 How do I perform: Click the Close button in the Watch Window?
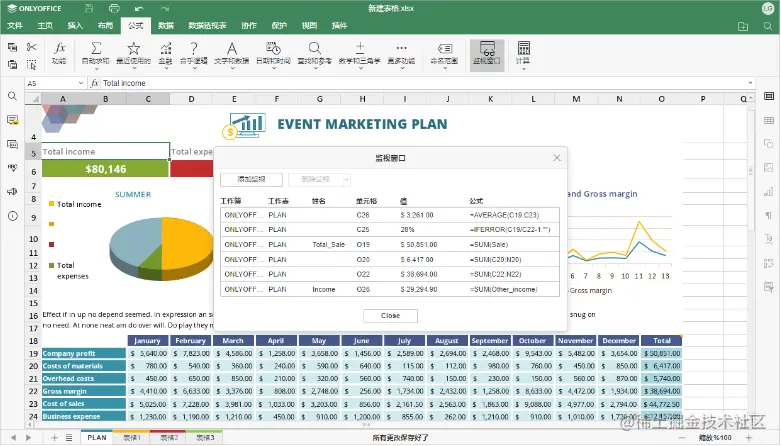coord(390,316)
